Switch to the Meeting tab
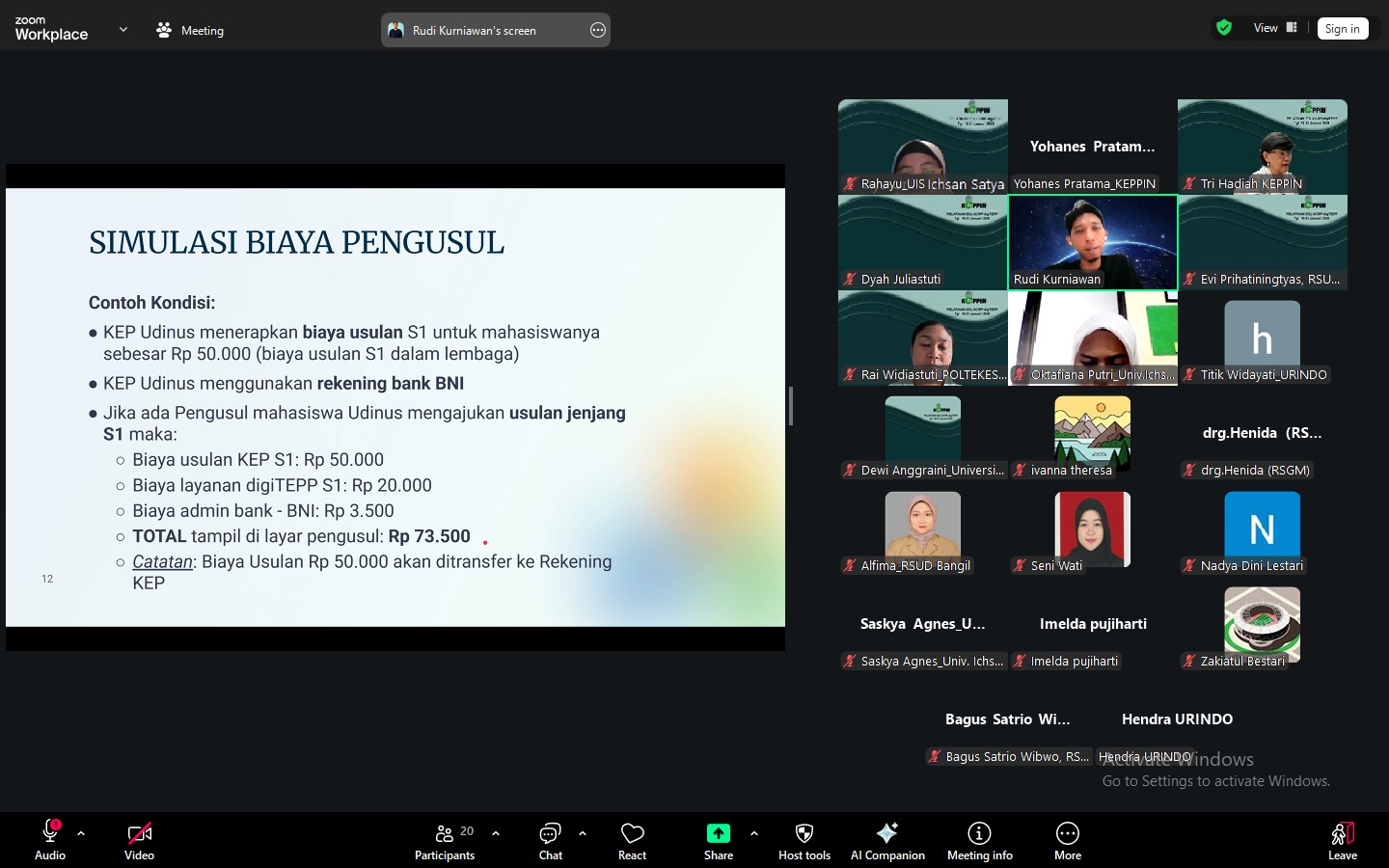The height and width of the screenshot is (868, 1389). click(190, 31)
